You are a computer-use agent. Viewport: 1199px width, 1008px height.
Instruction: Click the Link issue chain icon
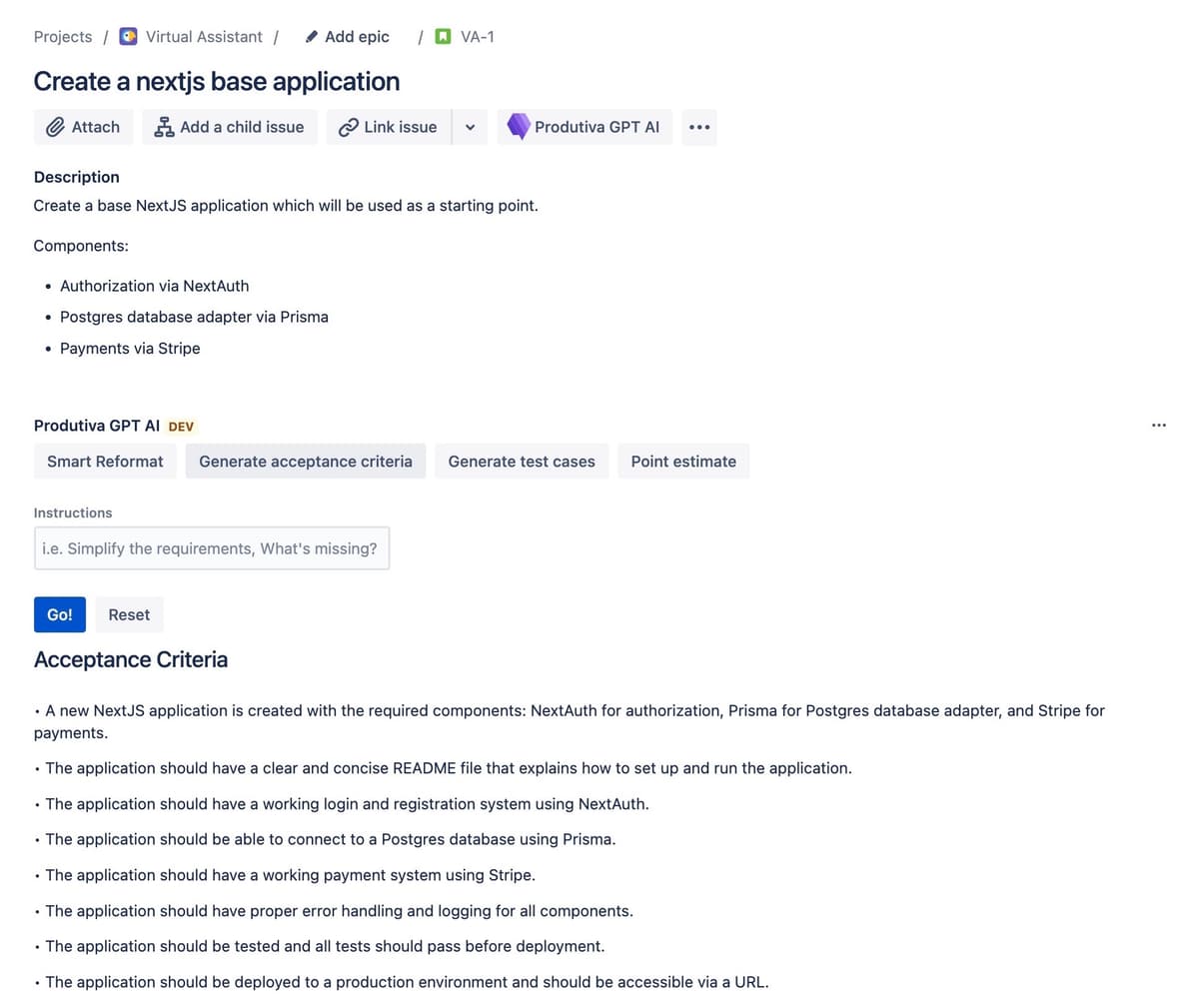[348, 127]
